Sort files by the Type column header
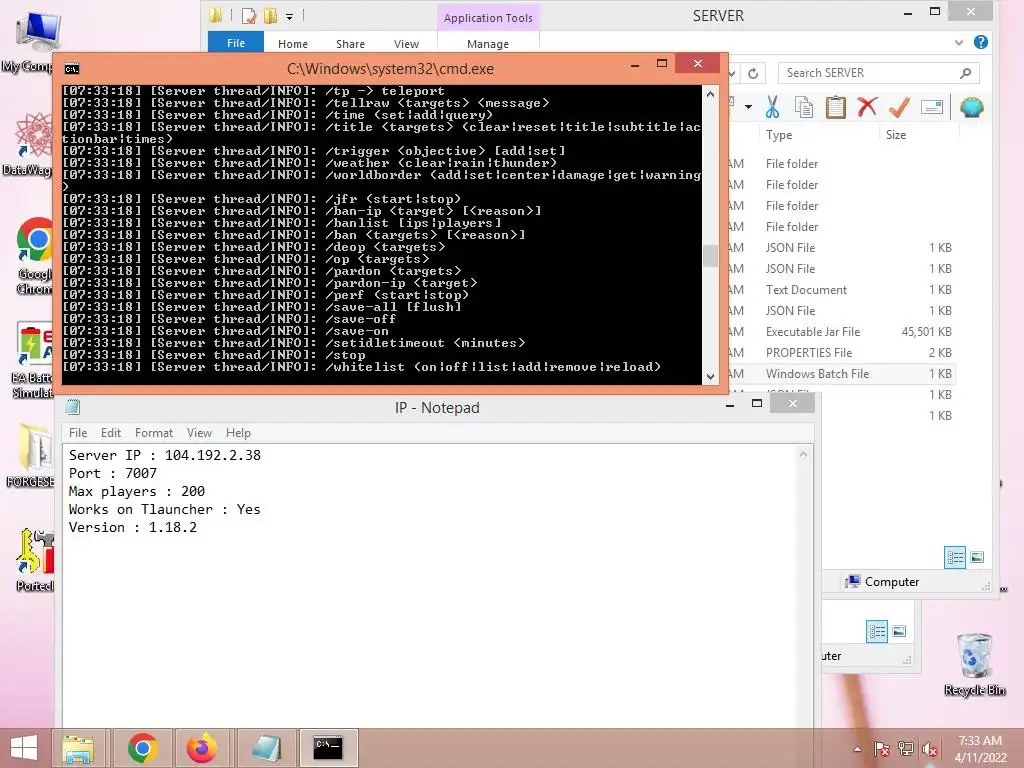1024x768 pixels. pos(779,135)
